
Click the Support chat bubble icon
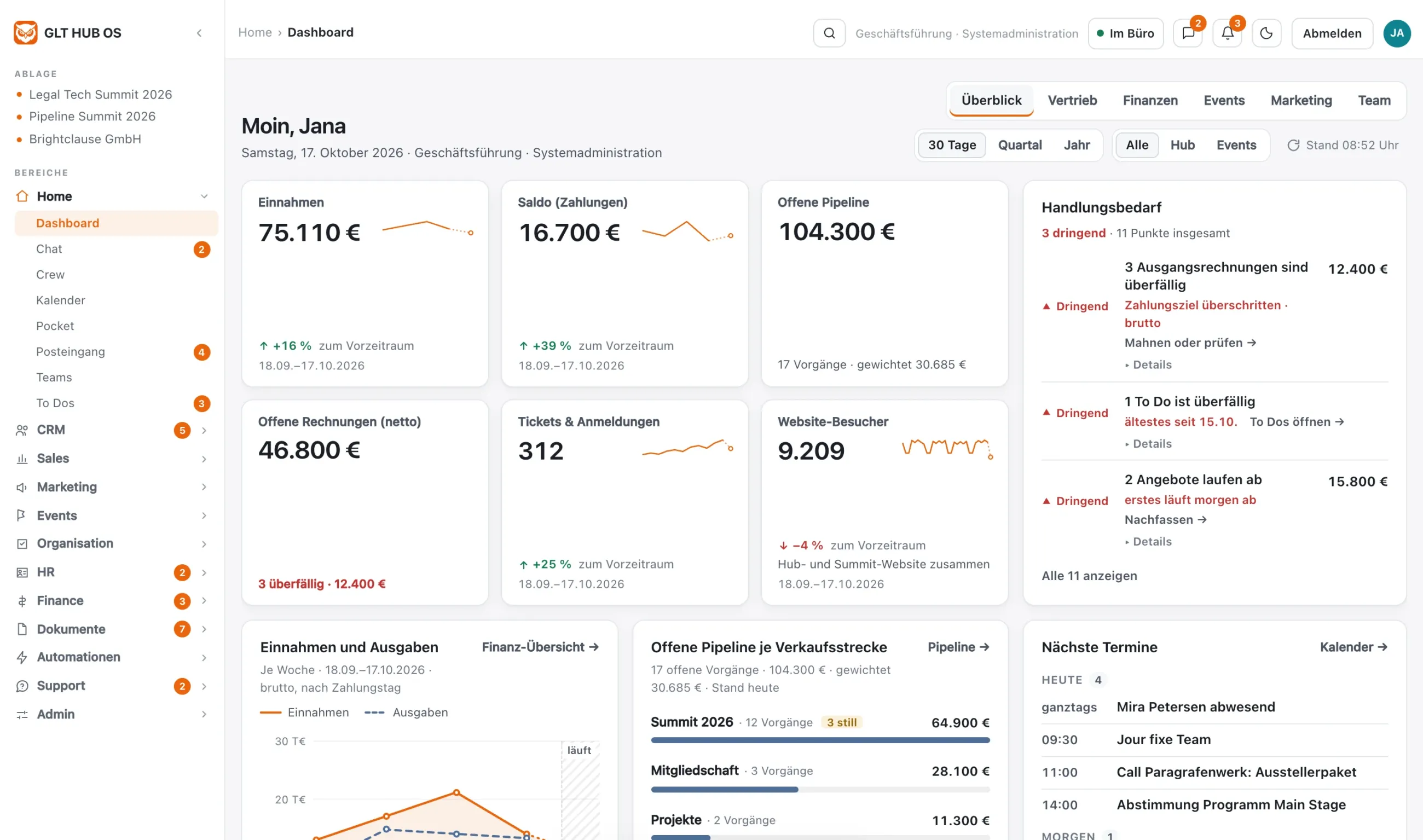(22, 686)
